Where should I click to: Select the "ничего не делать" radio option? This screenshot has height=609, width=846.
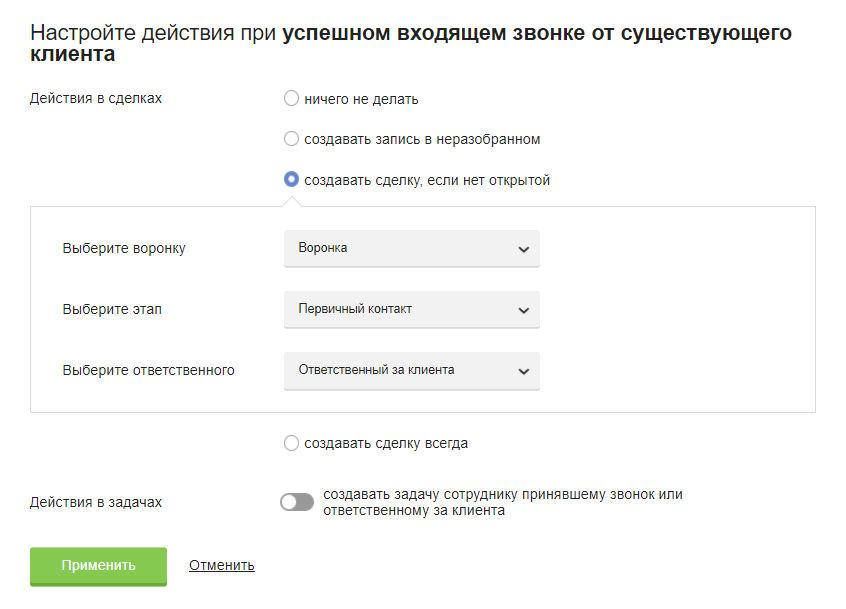(x=292, y=99)
